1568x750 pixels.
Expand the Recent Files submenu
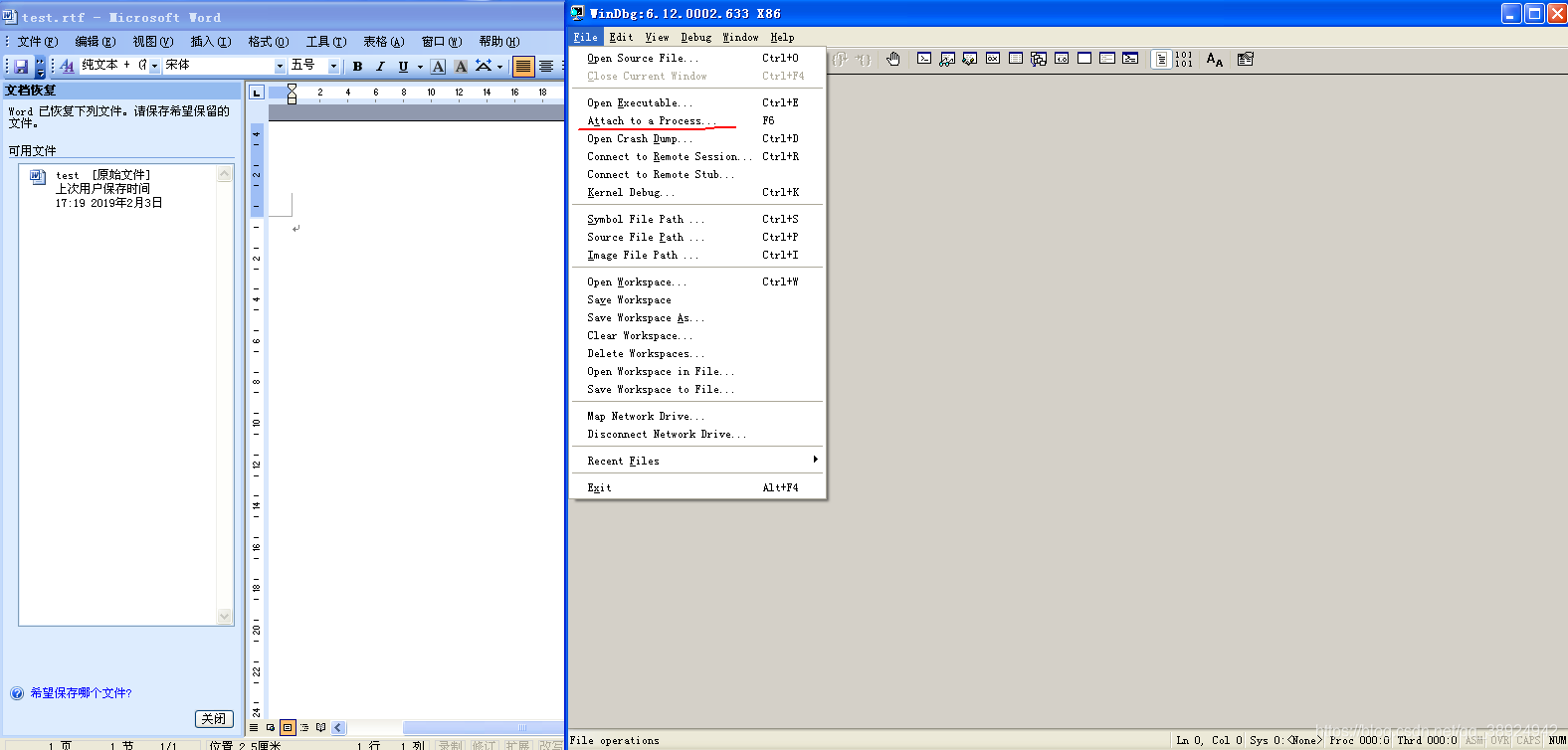click(696, 462)
